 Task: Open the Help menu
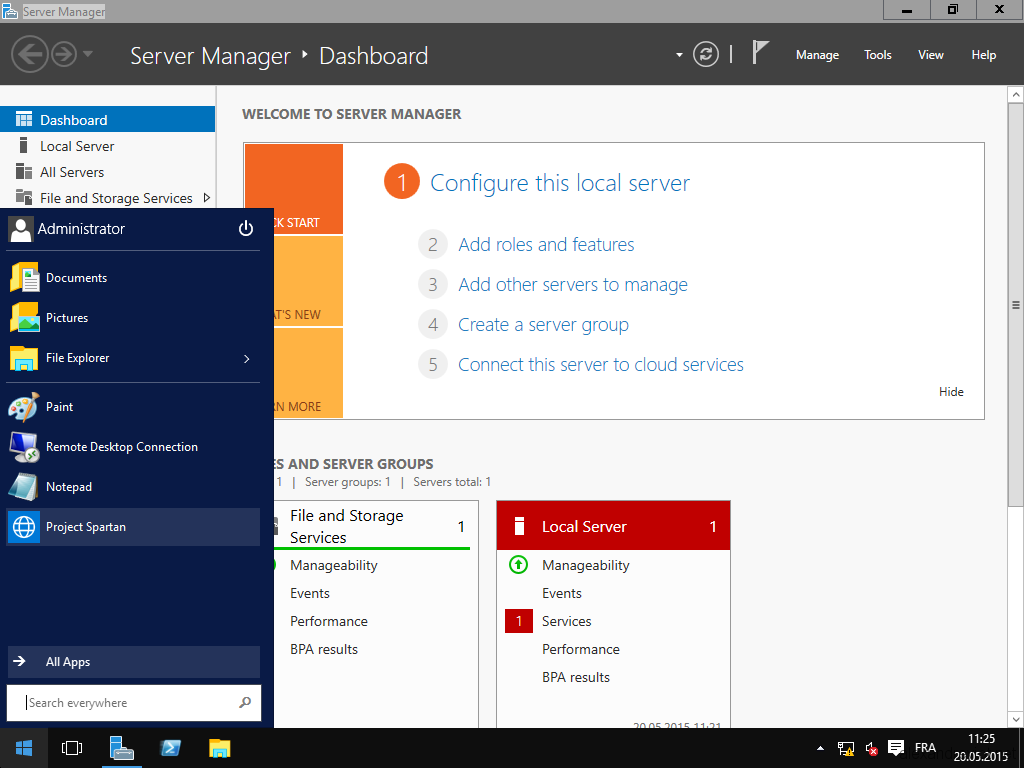coord(984,55)
